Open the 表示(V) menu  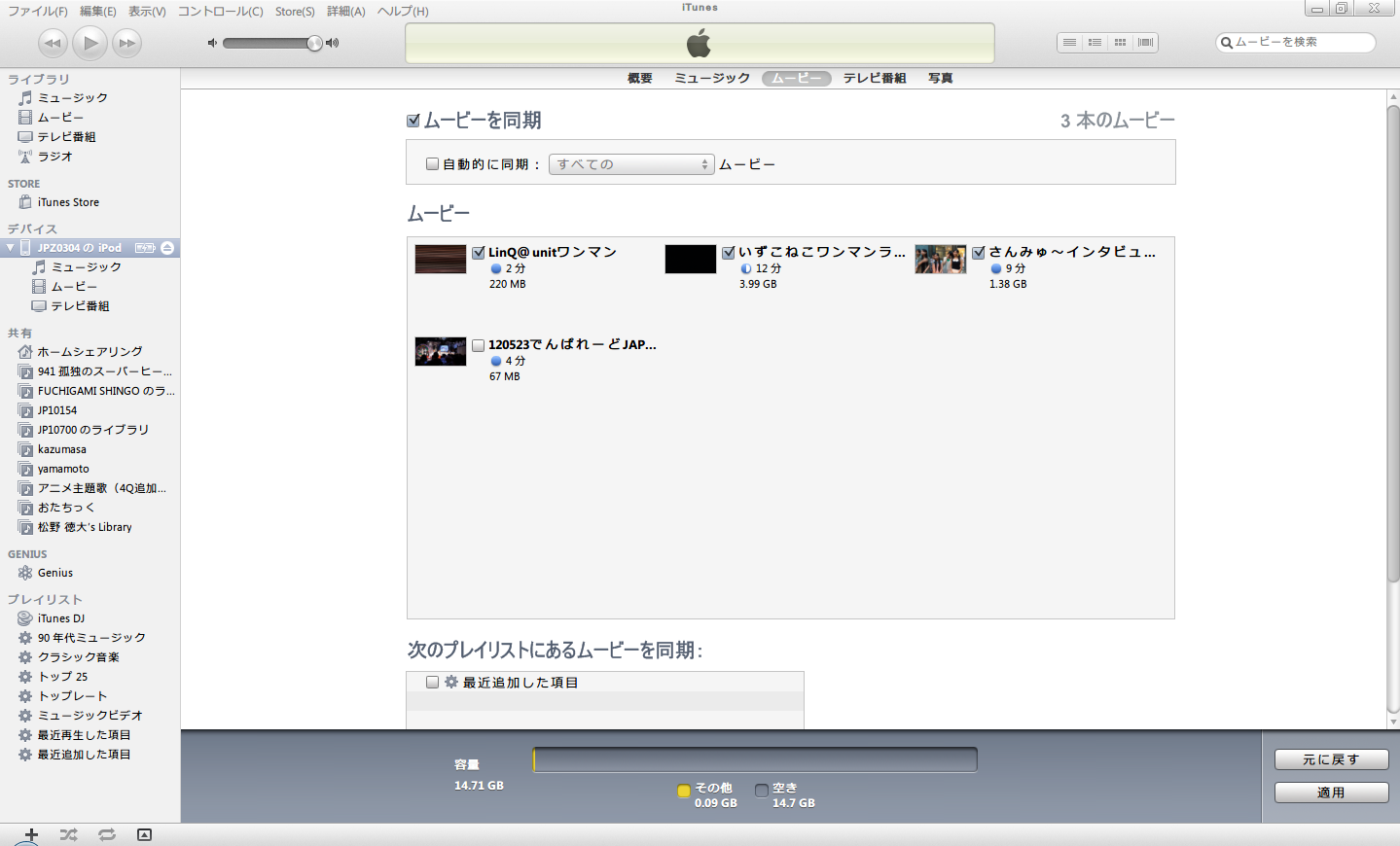tap(147, 12)
